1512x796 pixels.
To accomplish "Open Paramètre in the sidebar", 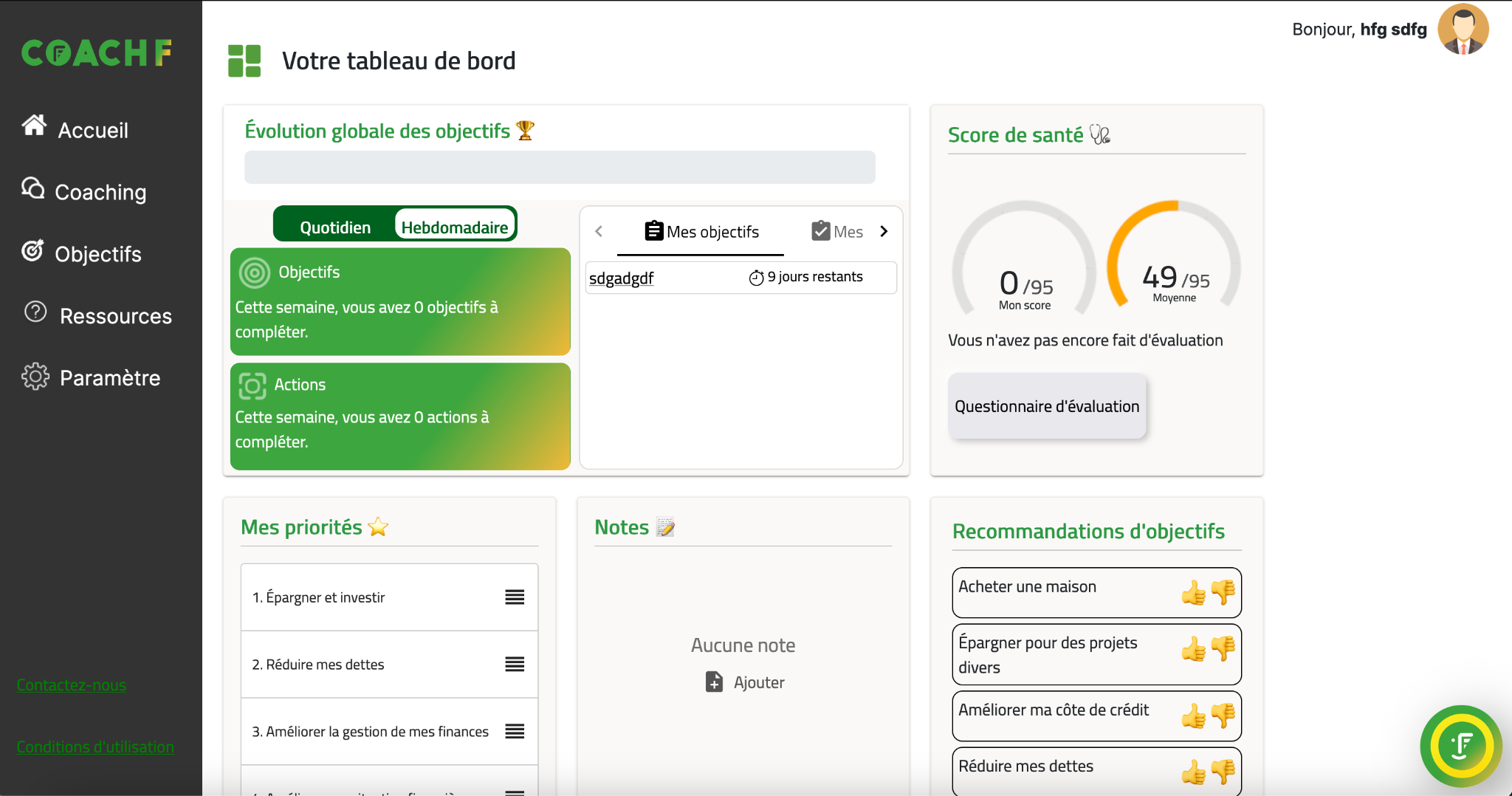I will tap(109, 378).
